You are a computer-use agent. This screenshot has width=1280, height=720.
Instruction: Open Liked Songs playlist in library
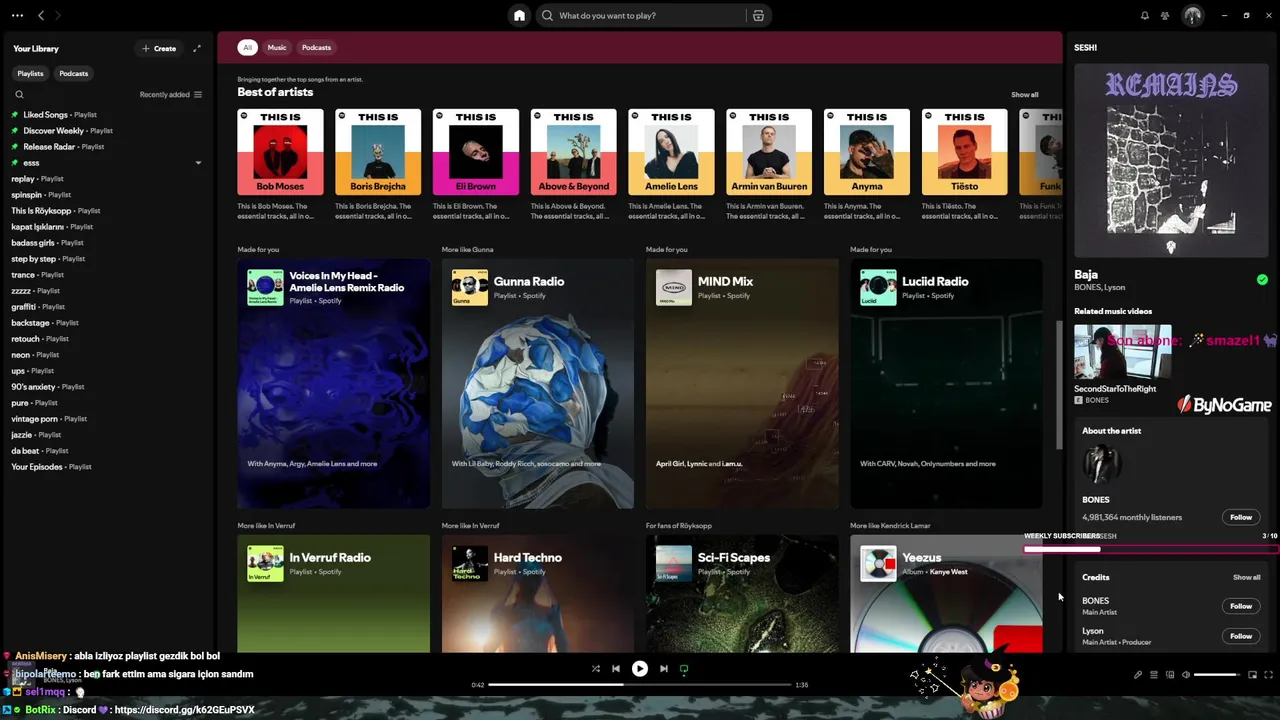coord(105,115)
